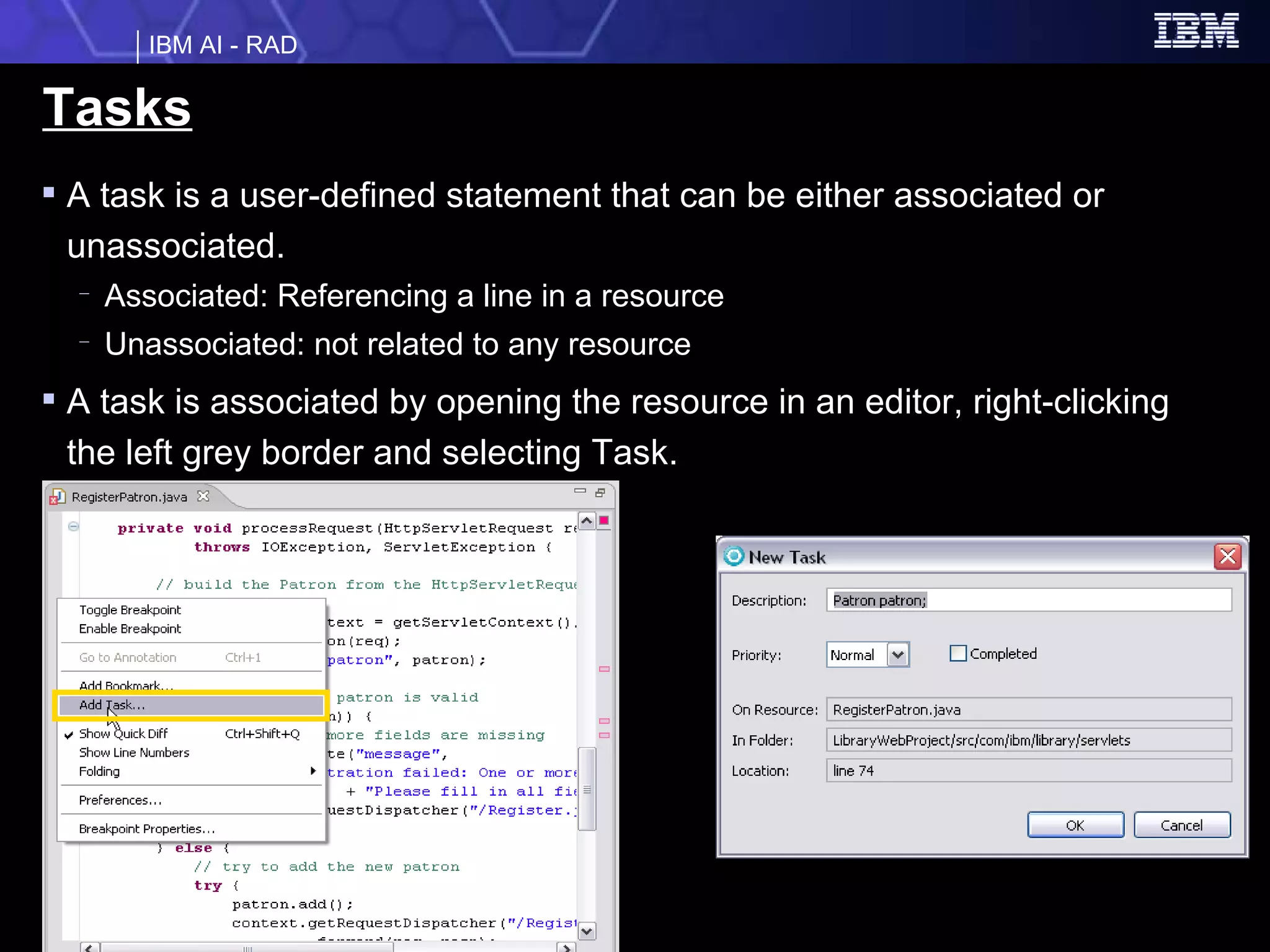1270x952 pixels.
Task: Maximize the editor pane
Action: click(x=600, y=493)
